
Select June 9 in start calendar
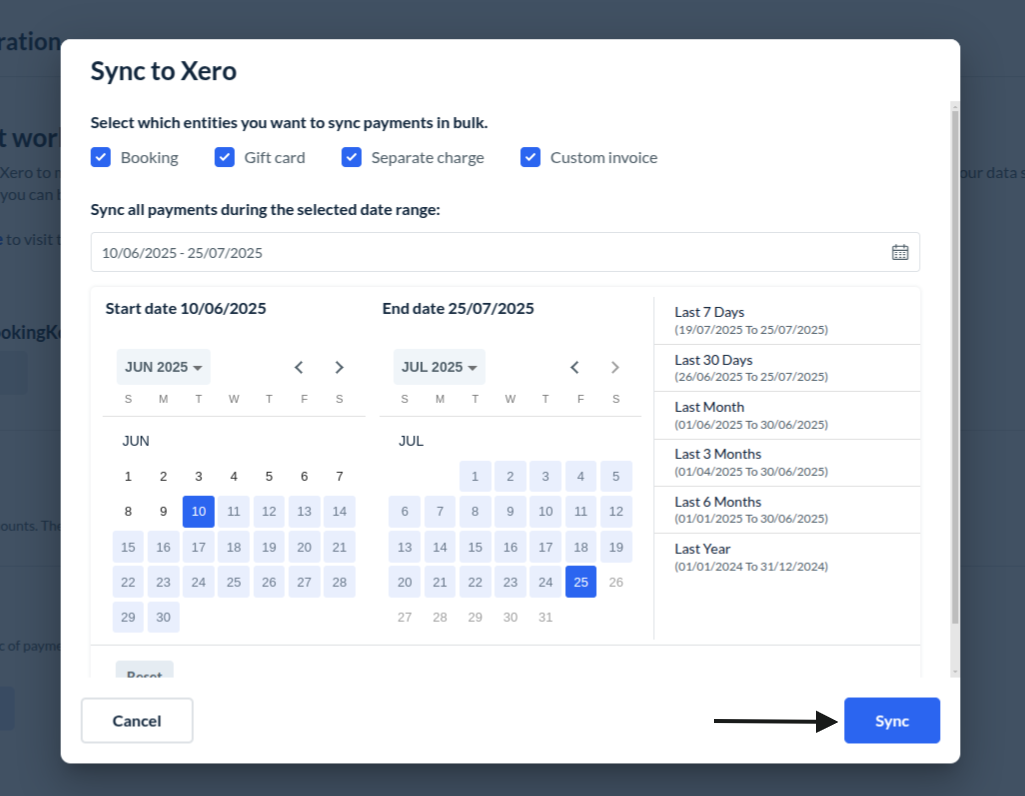(x=163, y=512)
